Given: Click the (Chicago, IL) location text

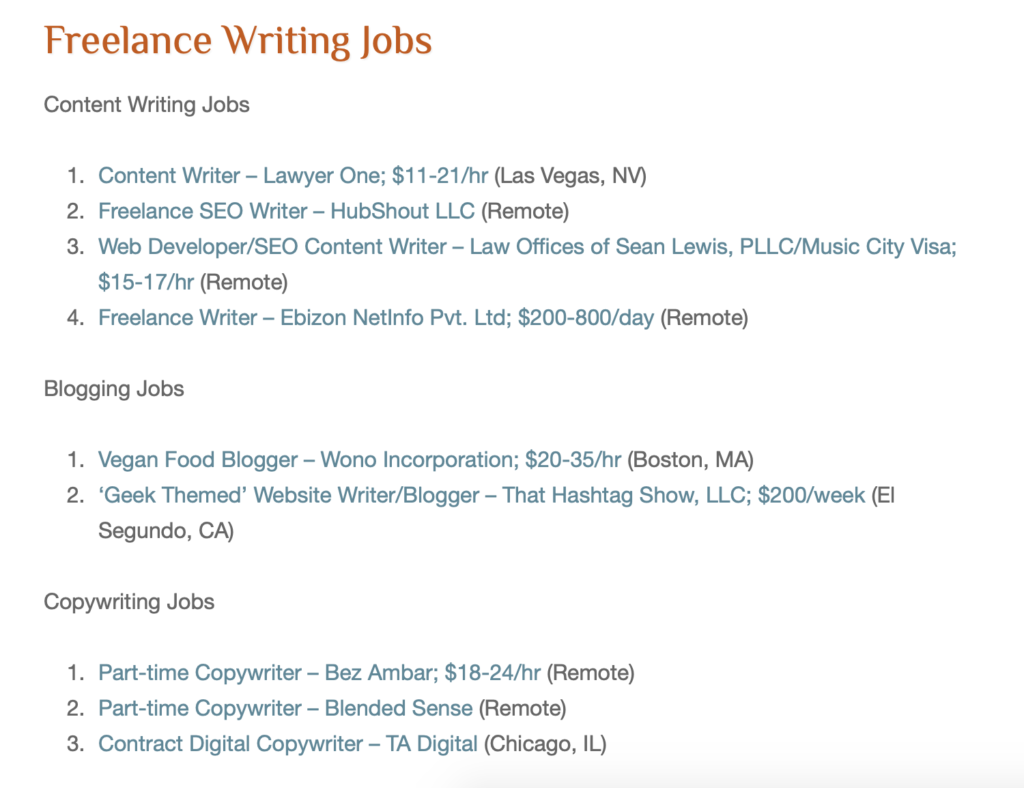Looking at the screenshot, I should pyautogui.click(x=545, y=744).
